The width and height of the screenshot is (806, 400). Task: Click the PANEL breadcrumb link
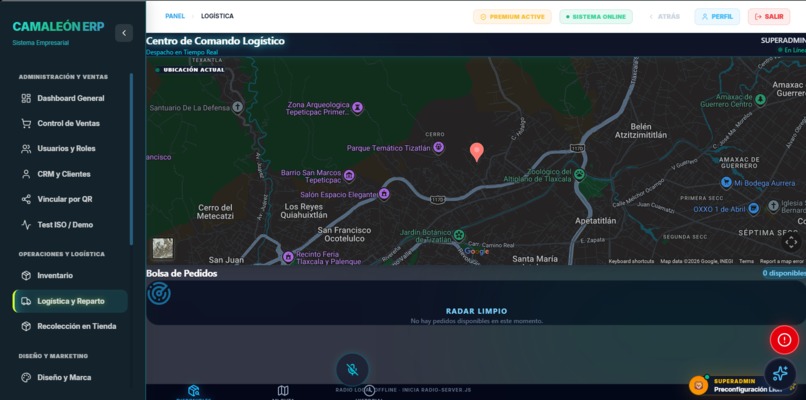coord(175,16)
